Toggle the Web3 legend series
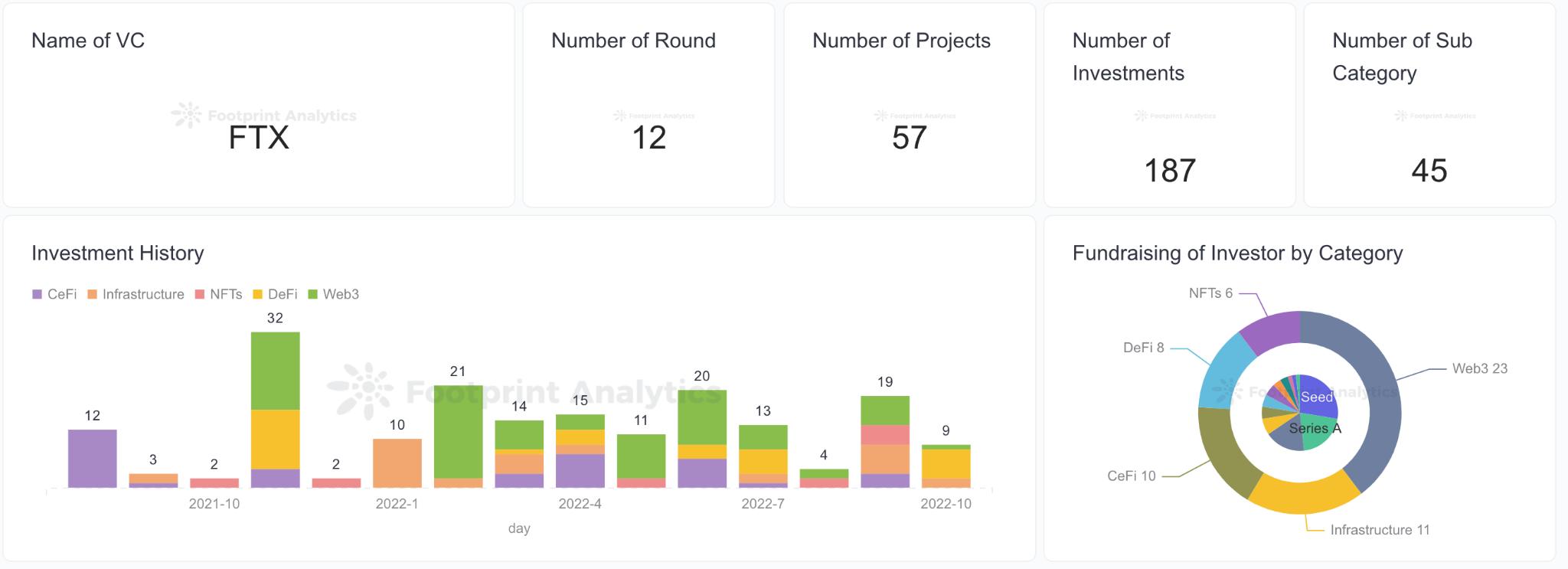Screen dimensions: 1568x569 tap(333, 294)
